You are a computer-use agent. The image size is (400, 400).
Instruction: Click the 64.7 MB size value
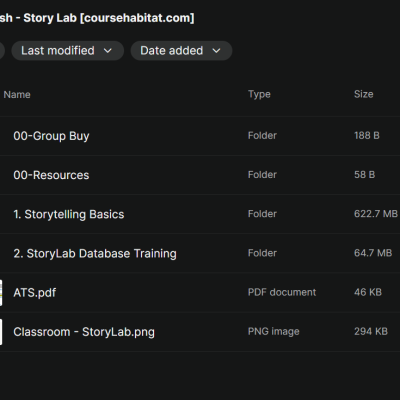(373, 253)
